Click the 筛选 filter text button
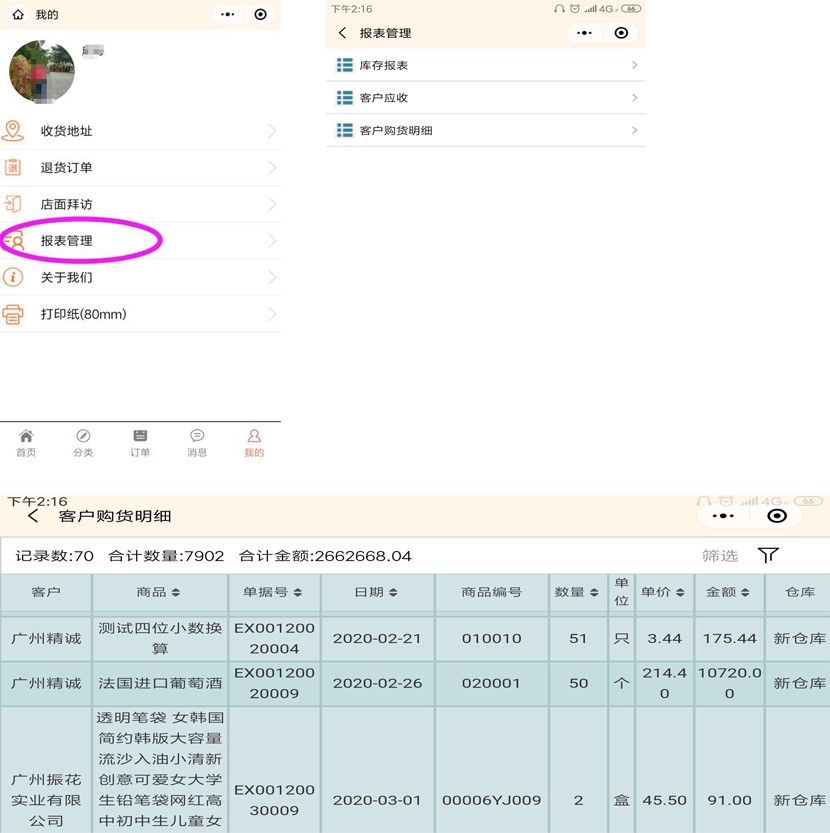830x833 pixels. 720,556
